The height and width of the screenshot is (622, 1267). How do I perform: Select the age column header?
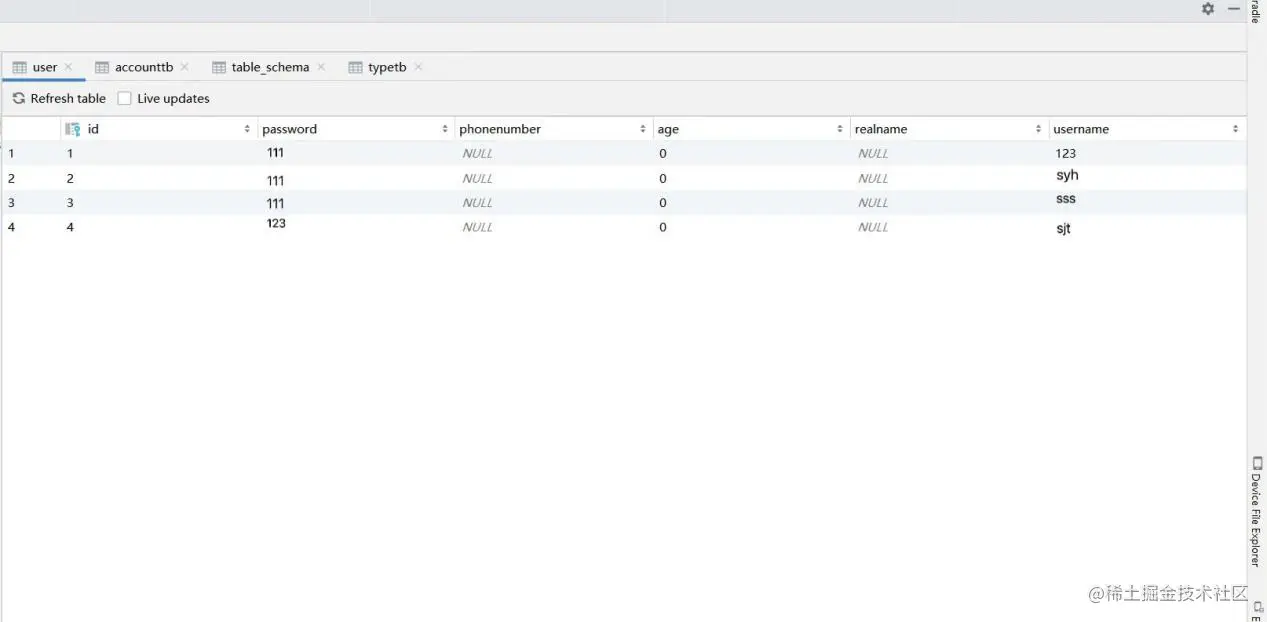coord(751,129)
